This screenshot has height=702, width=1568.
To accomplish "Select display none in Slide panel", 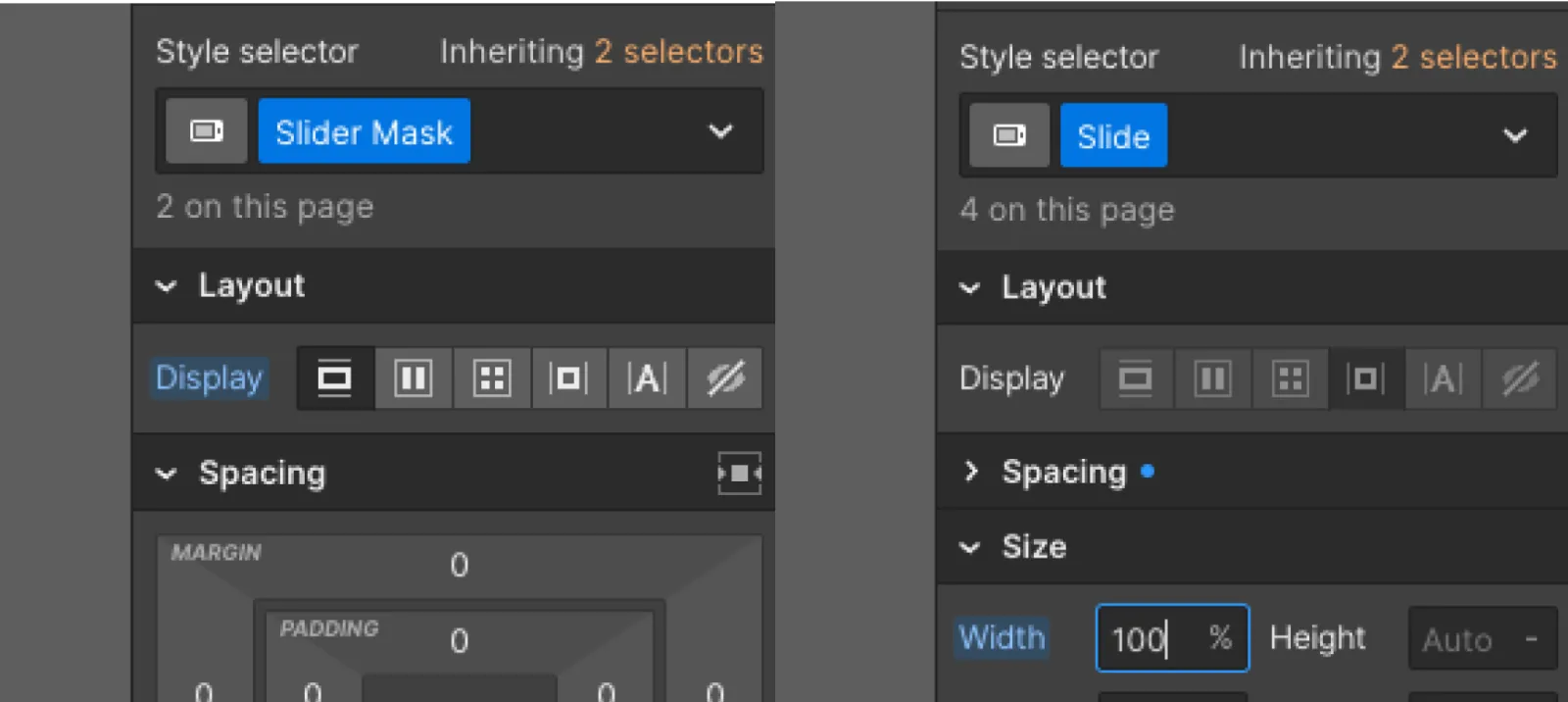I will pyautogui.click(x=1519, y=378).
